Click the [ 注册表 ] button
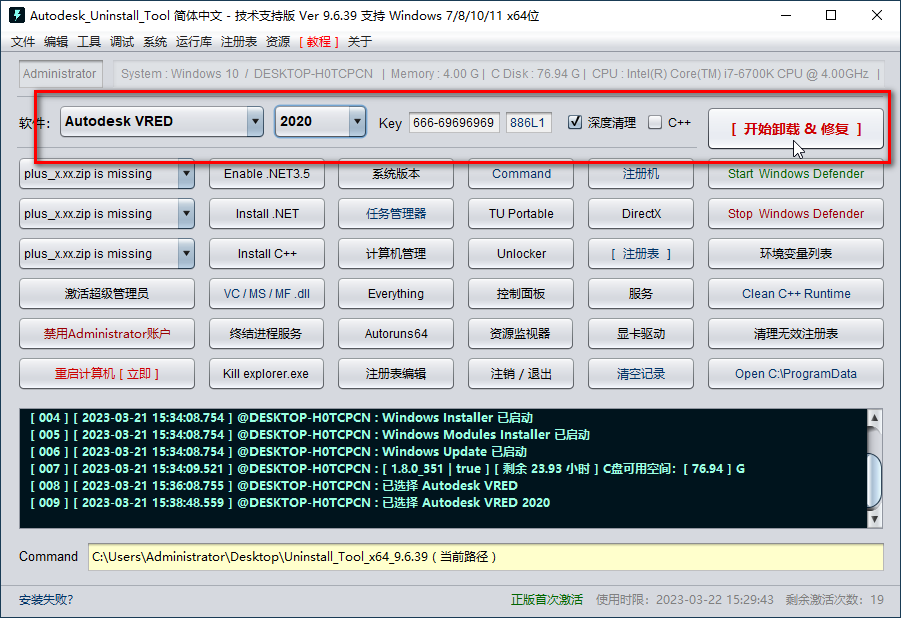Viewport: 901px width, 618px height. click(x=641, y=254)
